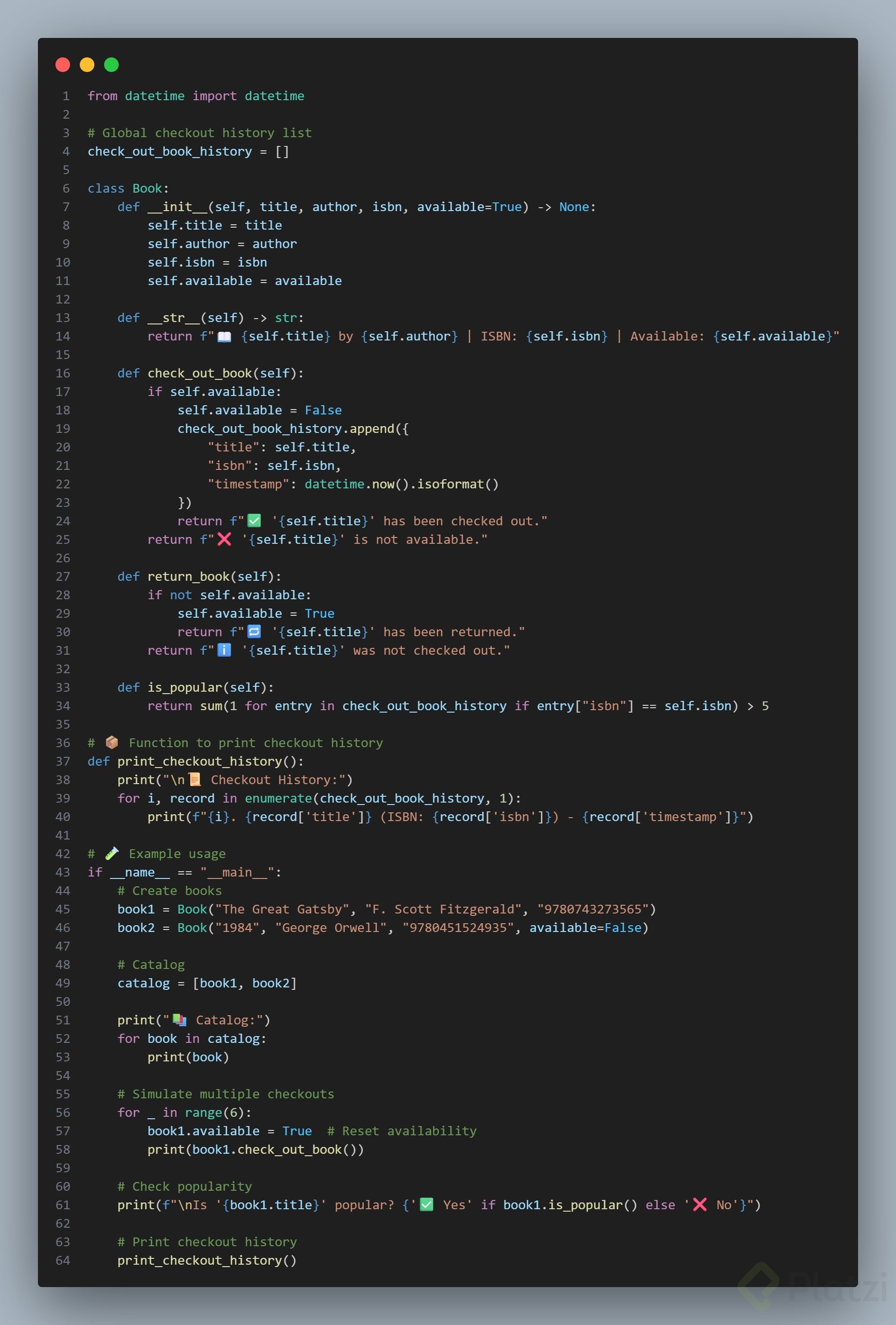The image size is (896, 1325).
Task: Click '"title": self.title,' dictionary entry
Action: pos(282,447)
